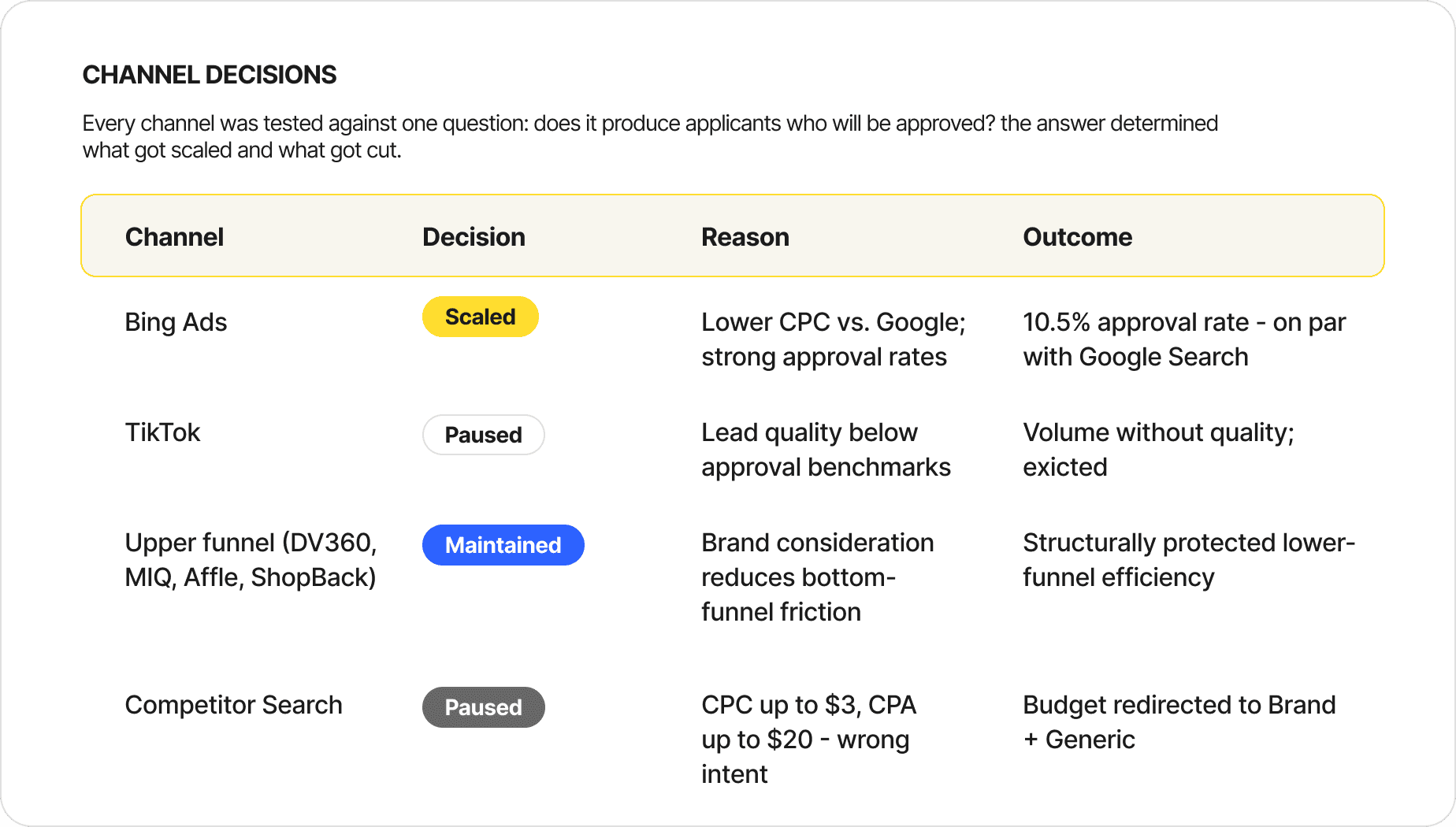Click the Budget redirected to Brand outcome
Screen dimensions: 1456x827
point(1179,722)
